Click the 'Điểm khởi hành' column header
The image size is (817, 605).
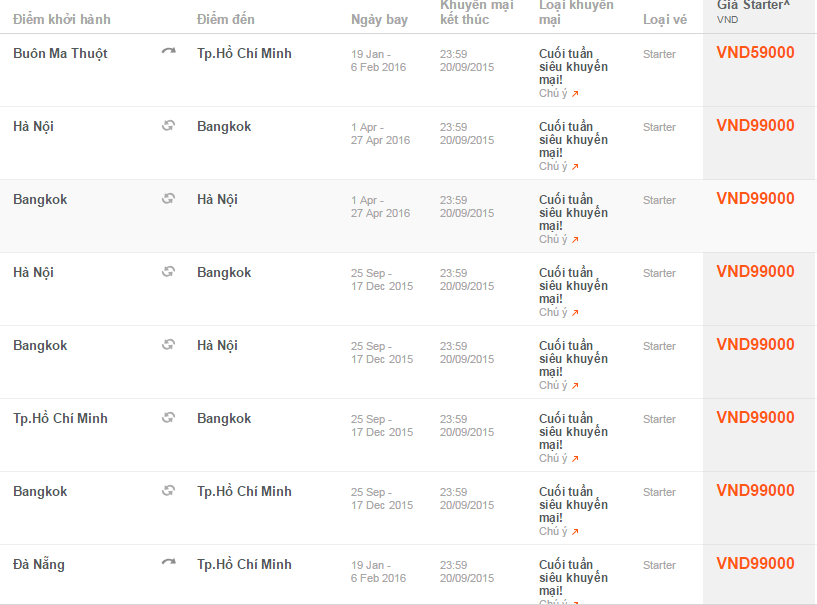[x=62, y=19]
